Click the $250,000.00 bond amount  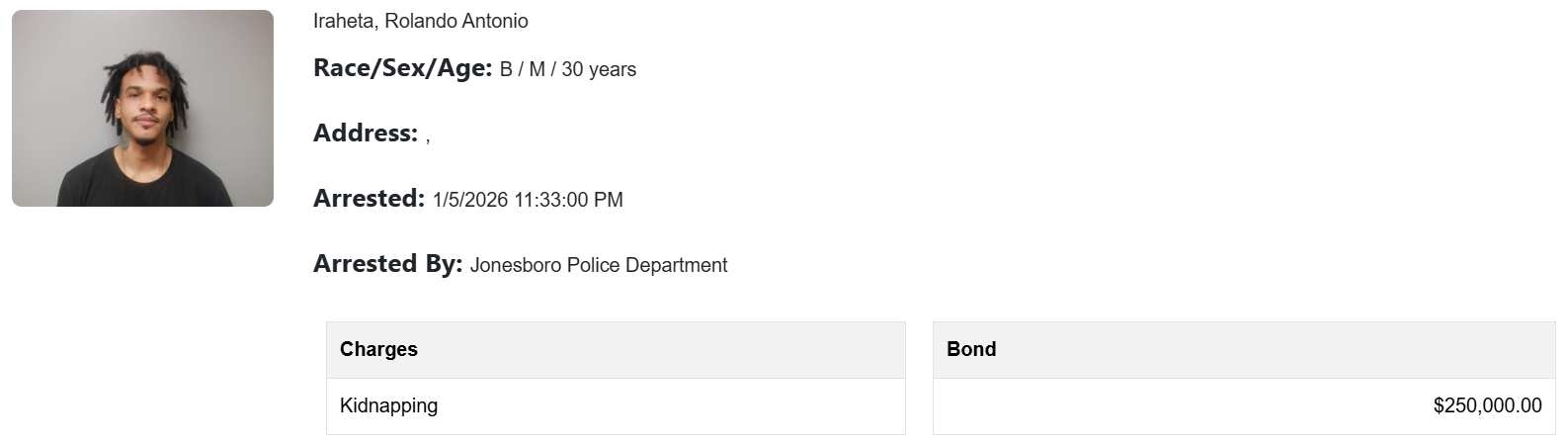tap(1487, 405)
